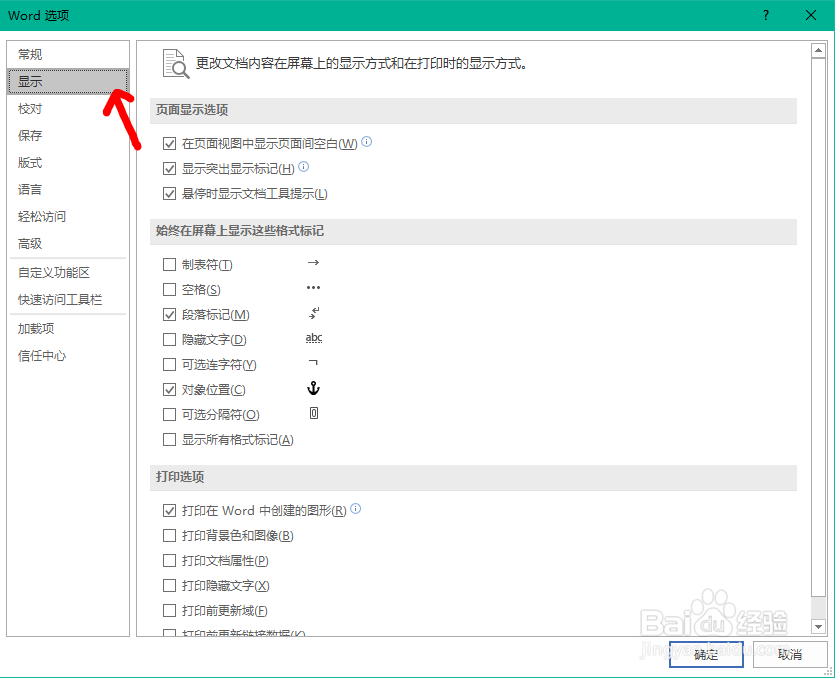
Task: Check 打印文档属性 option
Action: (169, 561)
